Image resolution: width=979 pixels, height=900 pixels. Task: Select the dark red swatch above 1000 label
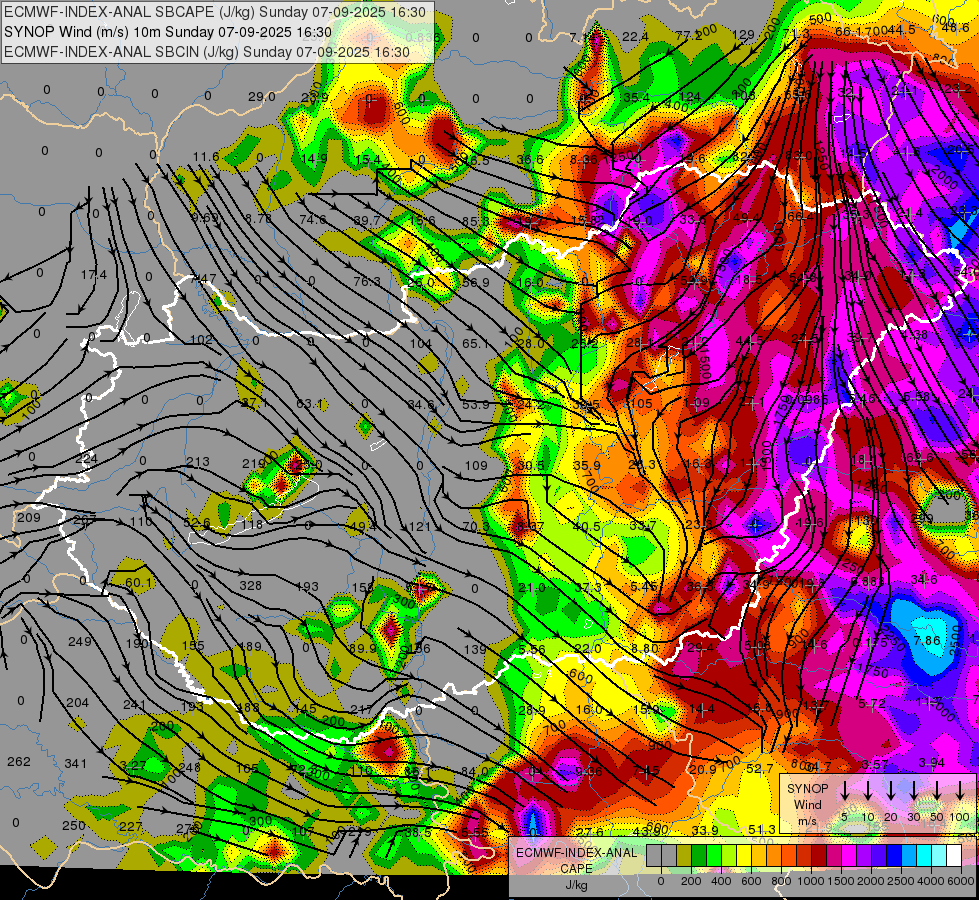click(x=819, y=855)
